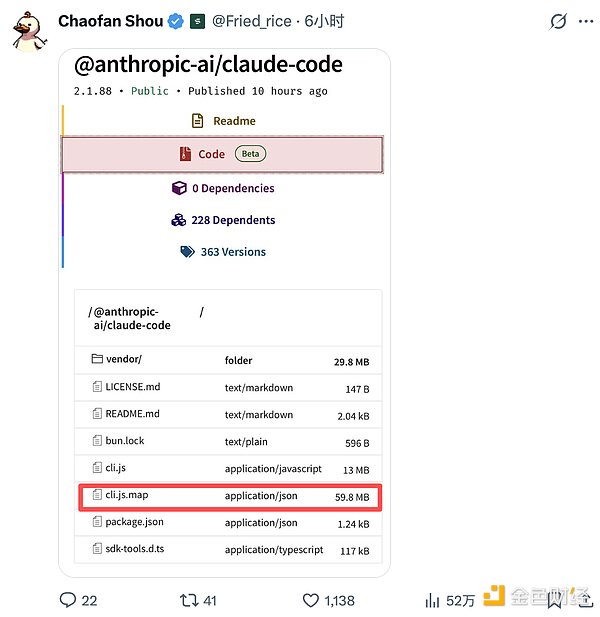This screenshot has height=617, width=600.
Task: Click the reply comment icon
Action: coord(68,600)
